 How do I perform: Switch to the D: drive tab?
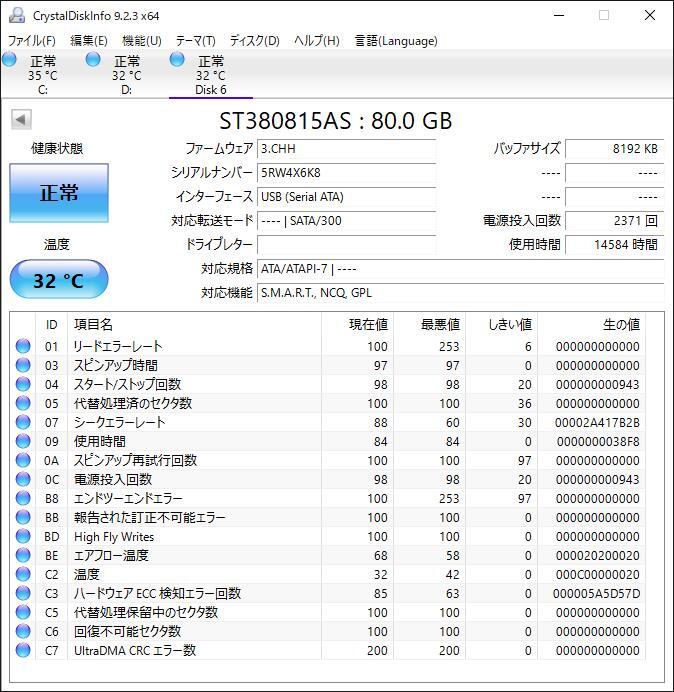tap(126, 75)
